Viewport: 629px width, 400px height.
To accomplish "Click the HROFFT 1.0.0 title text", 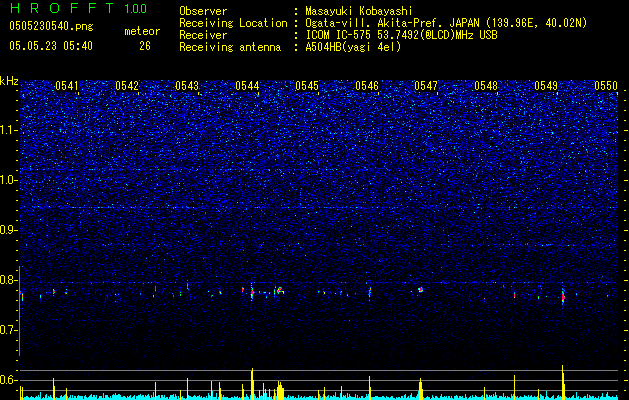I will 78,8.
